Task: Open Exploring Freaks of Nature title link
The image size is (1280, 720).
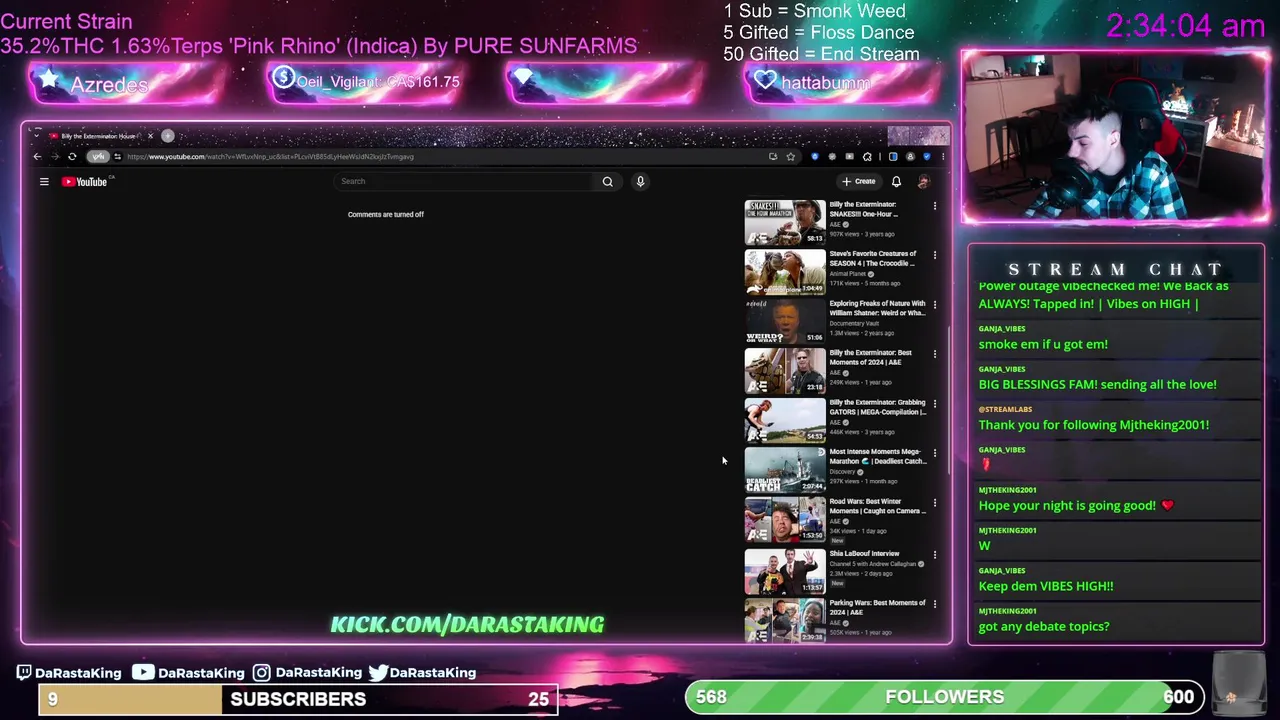Action: [x=877, y=308]
